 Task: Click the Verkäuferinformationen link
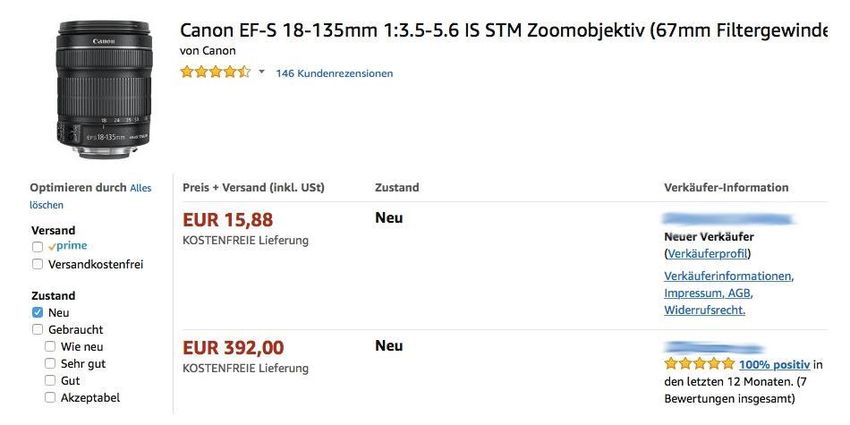(728, 276)
